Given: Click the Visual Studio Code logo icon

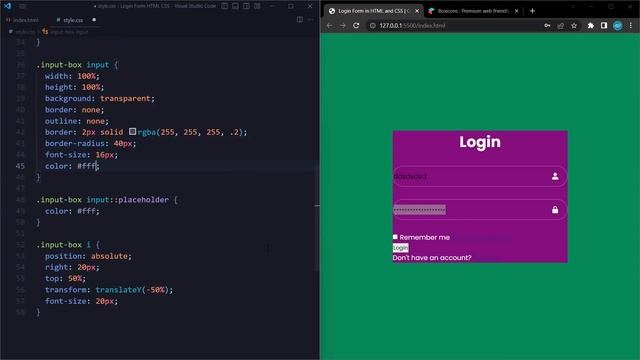Looking at the screenshot, I should 7,6.
